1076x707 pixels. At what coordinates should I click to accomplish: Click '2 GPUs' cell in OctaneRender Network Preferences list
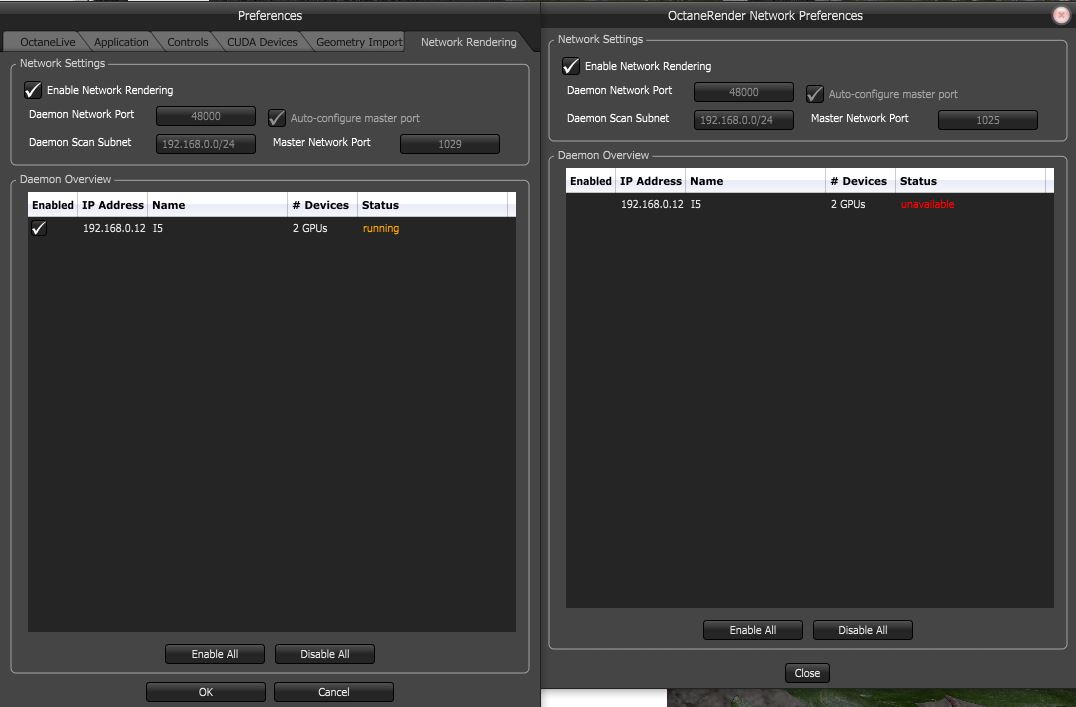click(848, 204)
